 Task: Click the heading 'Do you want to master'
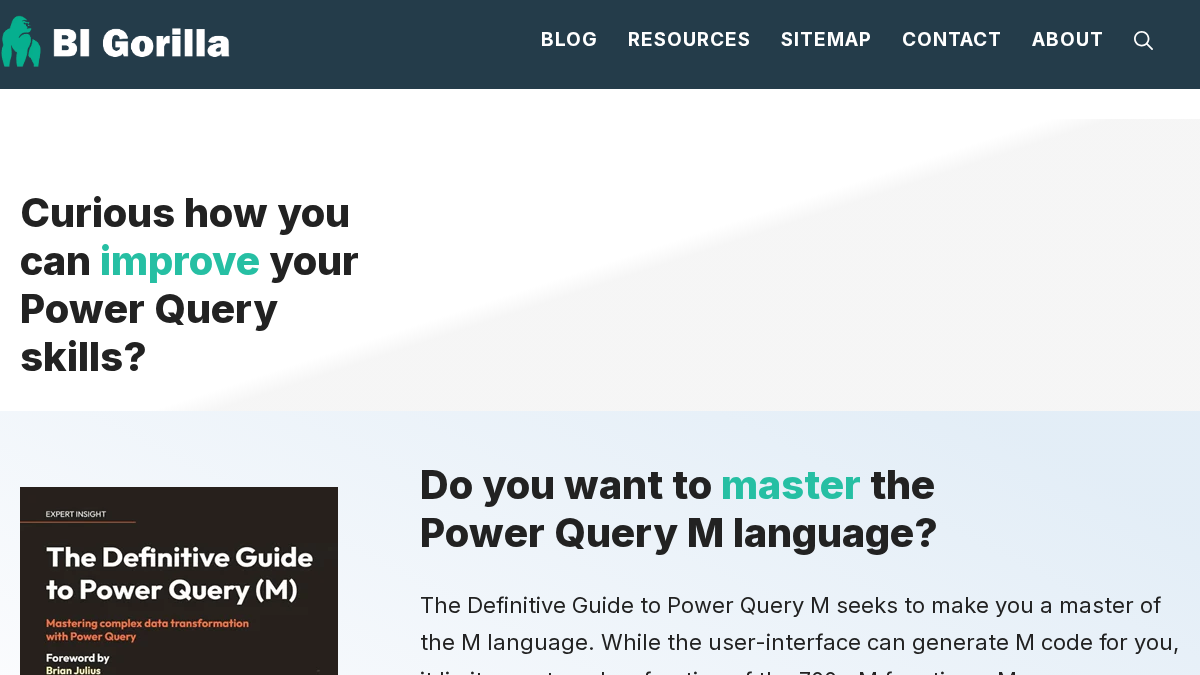click(678, 509)
